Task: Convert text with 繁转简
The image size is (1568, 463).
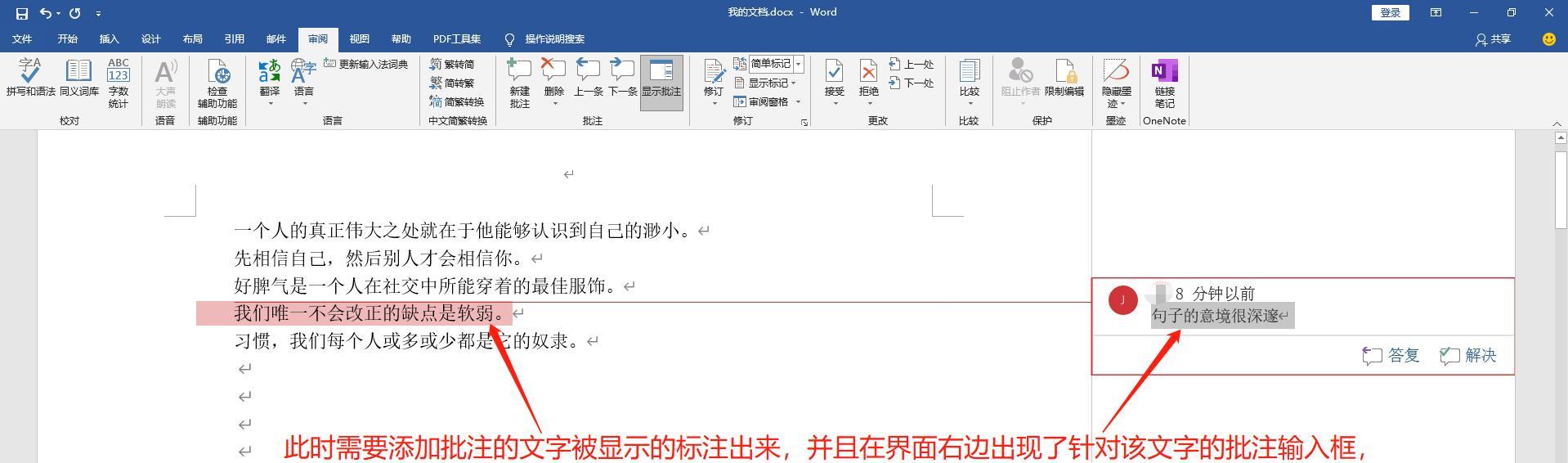Action: [x=452, y=64]
